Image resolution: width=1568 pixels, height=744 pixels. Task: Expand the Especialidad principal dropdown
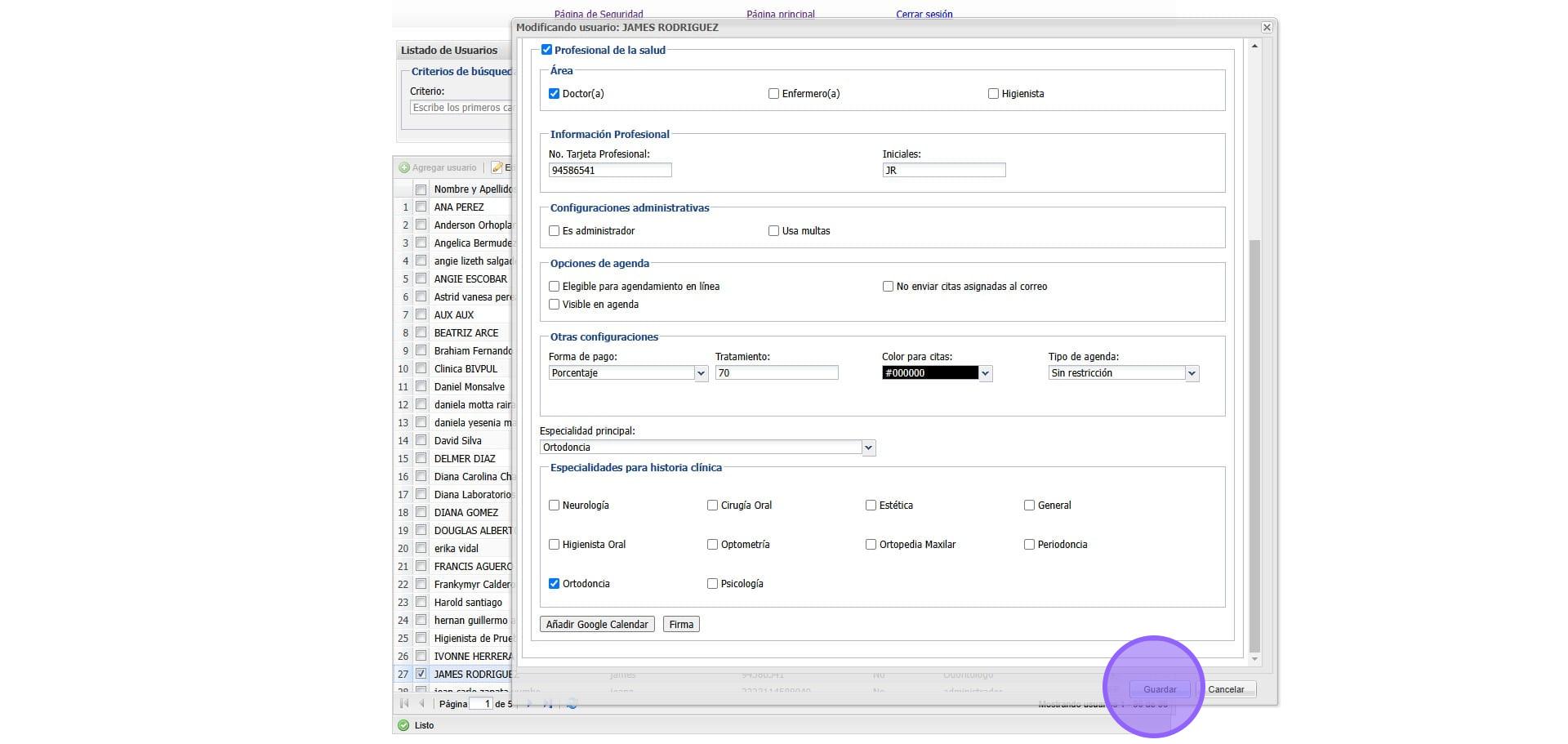(x=868, y=448)
